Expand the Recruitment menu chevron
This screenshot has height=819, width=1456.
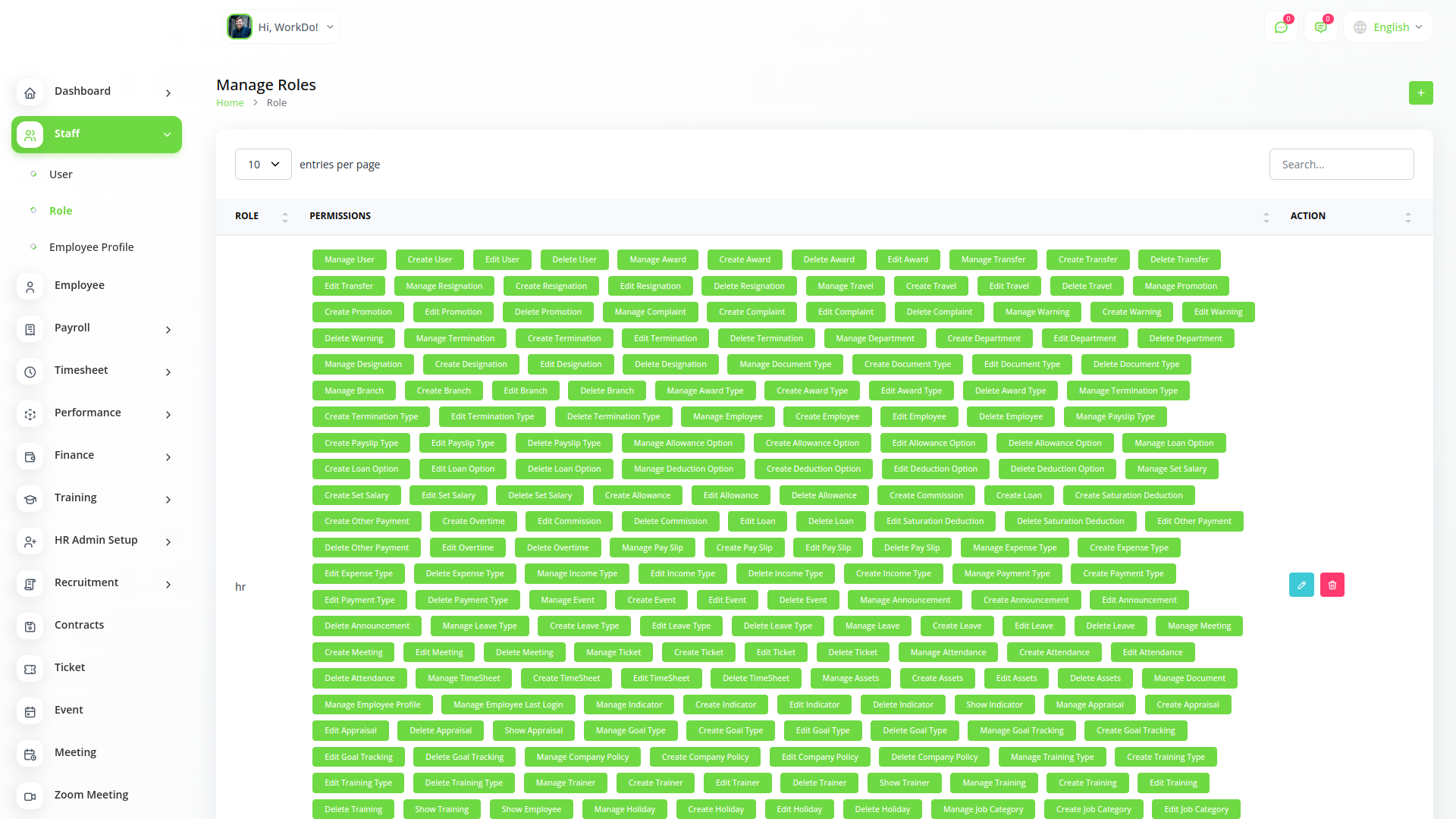(x=168, y=585)
